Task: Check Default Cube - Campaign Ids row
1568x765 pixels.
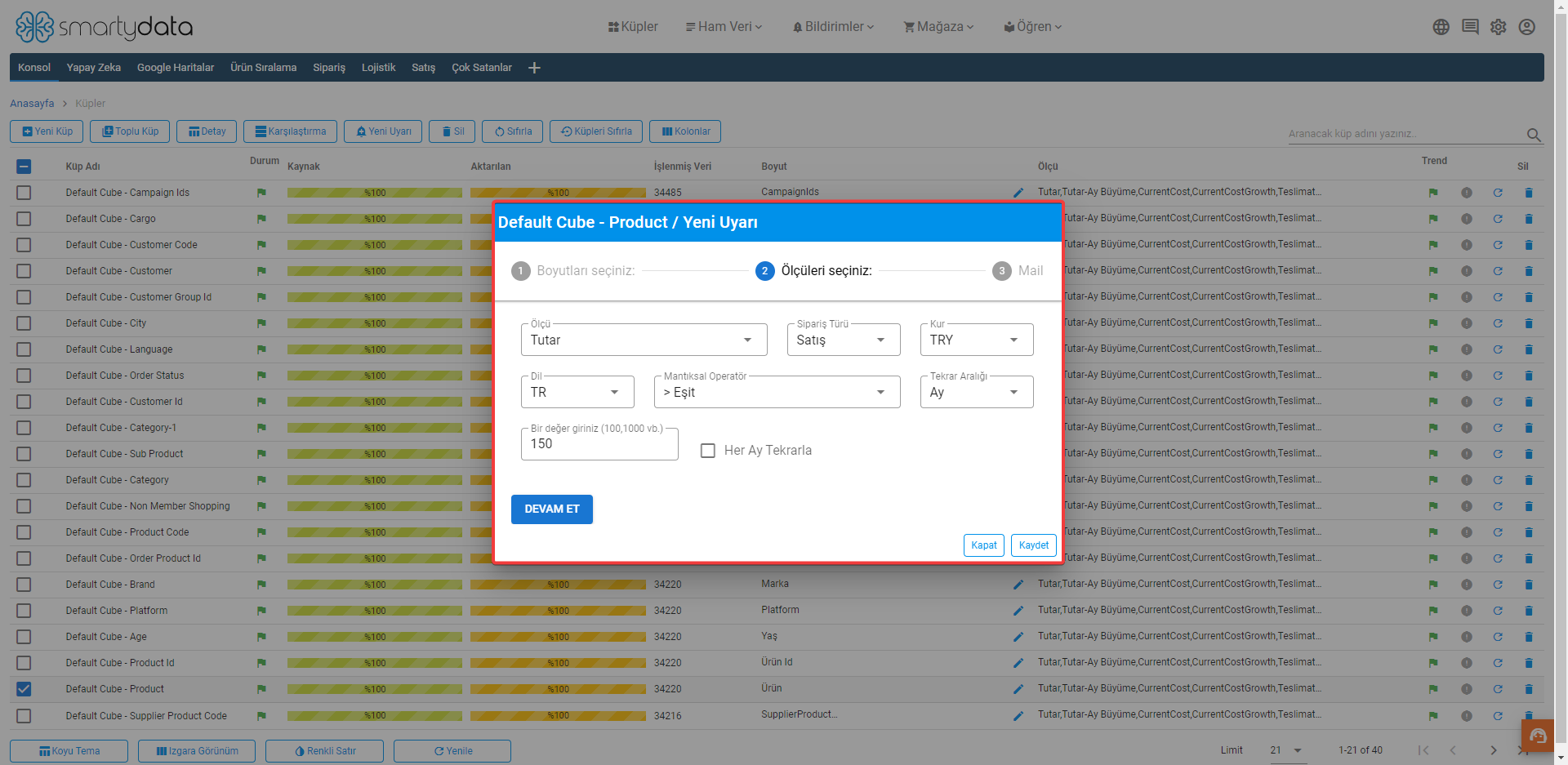Action: [24, 193]
